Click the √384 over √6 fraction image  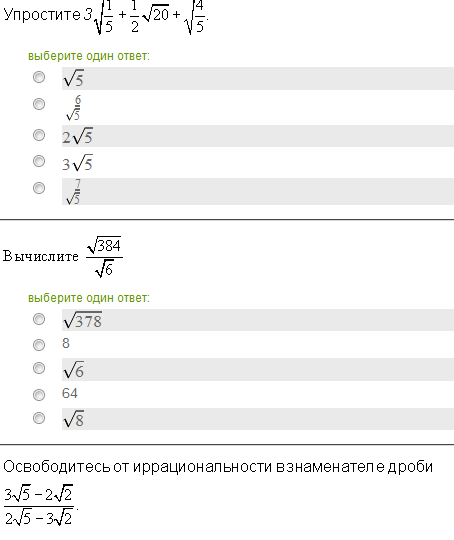[104, 257]
